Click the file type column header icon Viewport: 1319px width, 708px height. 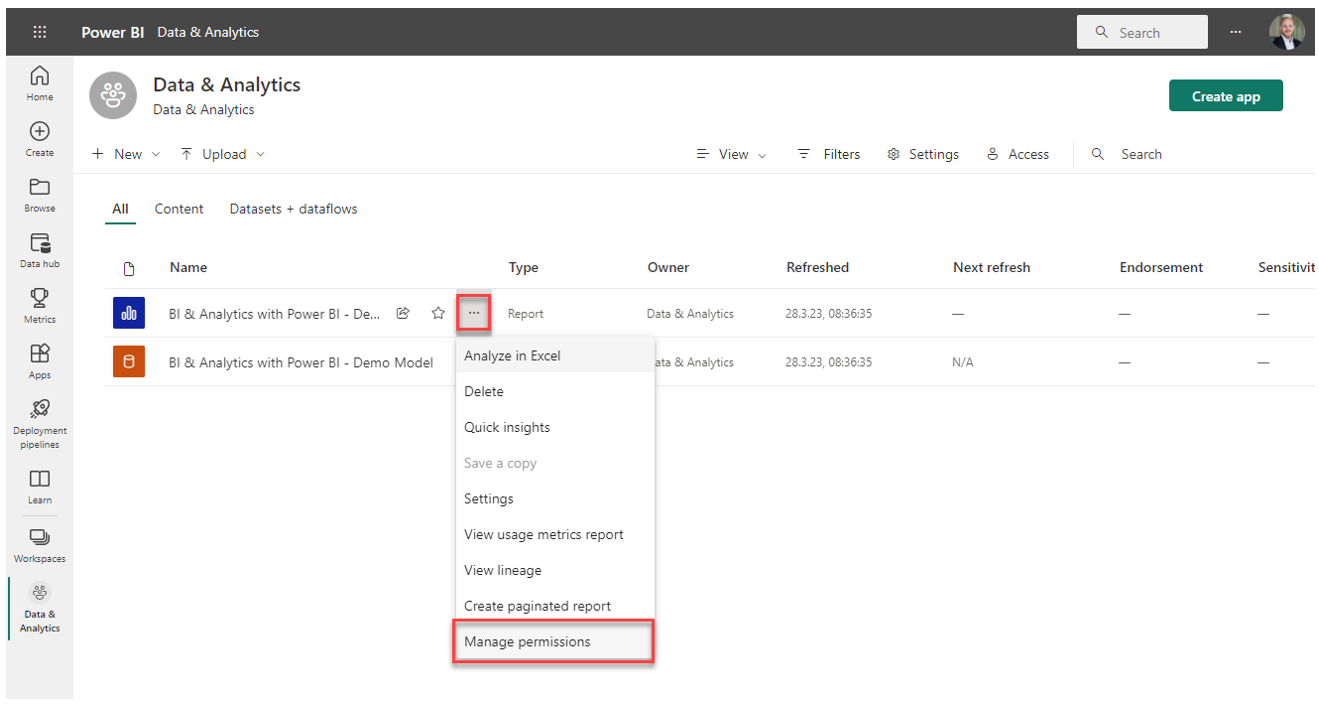(x=129, y=268)
